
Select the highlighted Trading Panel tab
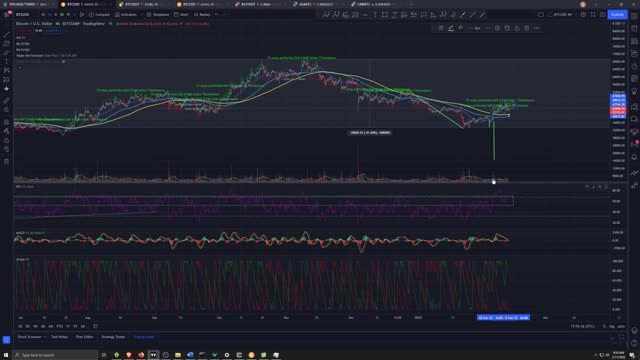144,337
